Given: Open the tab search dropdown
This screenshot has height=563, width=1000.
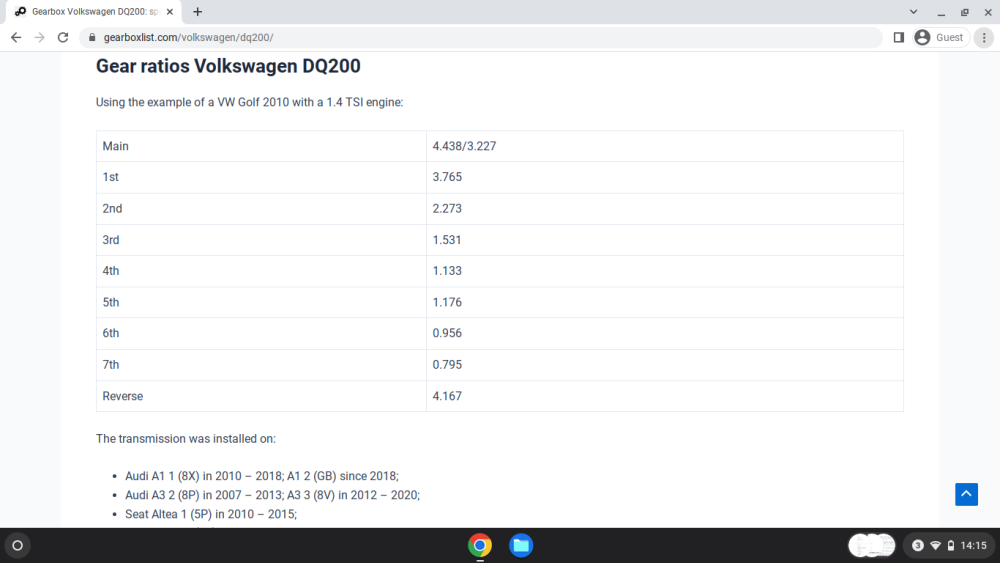Looking at the screenshot, I should click(913, 11).
